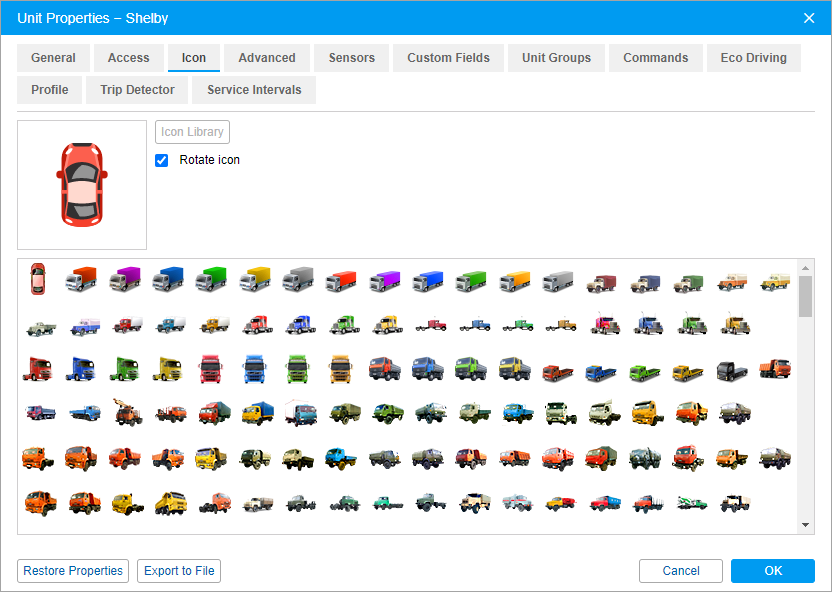Cancel the unit properties changes

[x=681, y=571]
